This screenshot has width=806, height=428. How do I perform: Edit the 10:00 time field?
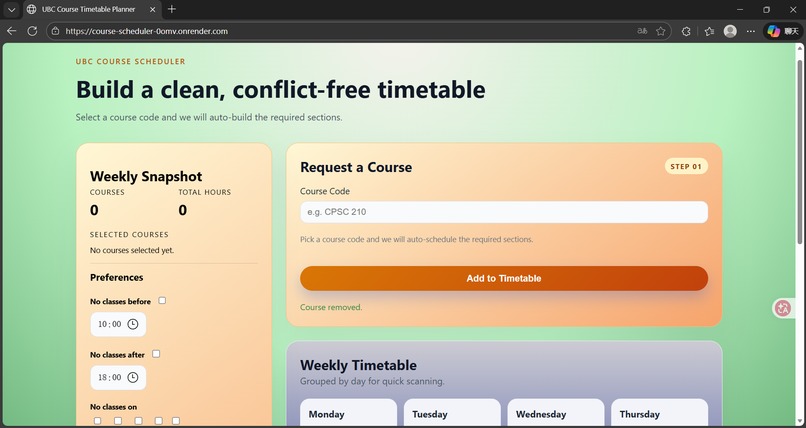click(118, 324)
